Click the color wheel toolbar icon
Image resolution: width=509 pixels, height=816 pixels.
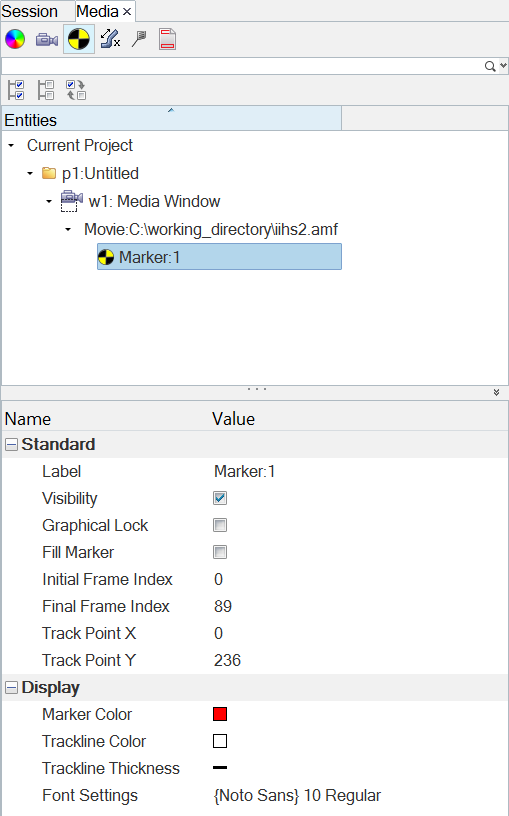click(x=15, y=39)
